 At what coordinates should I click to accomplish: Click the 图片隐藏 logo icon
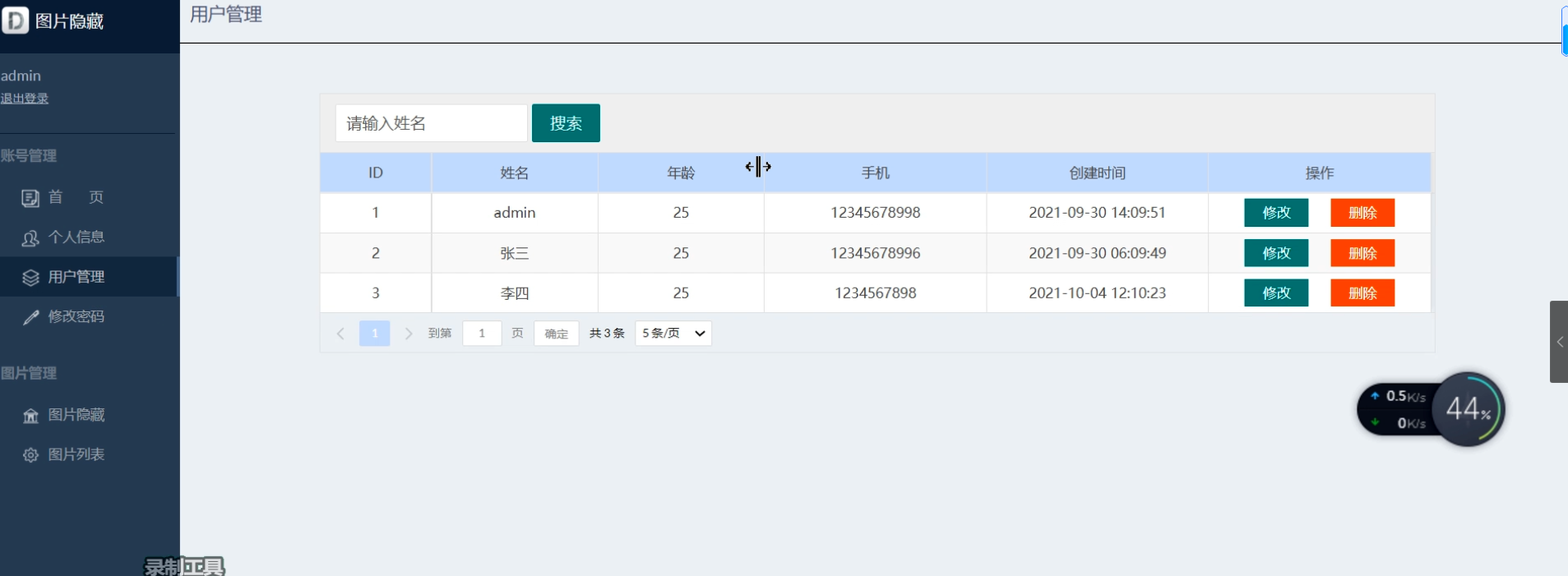click(15, 20)
